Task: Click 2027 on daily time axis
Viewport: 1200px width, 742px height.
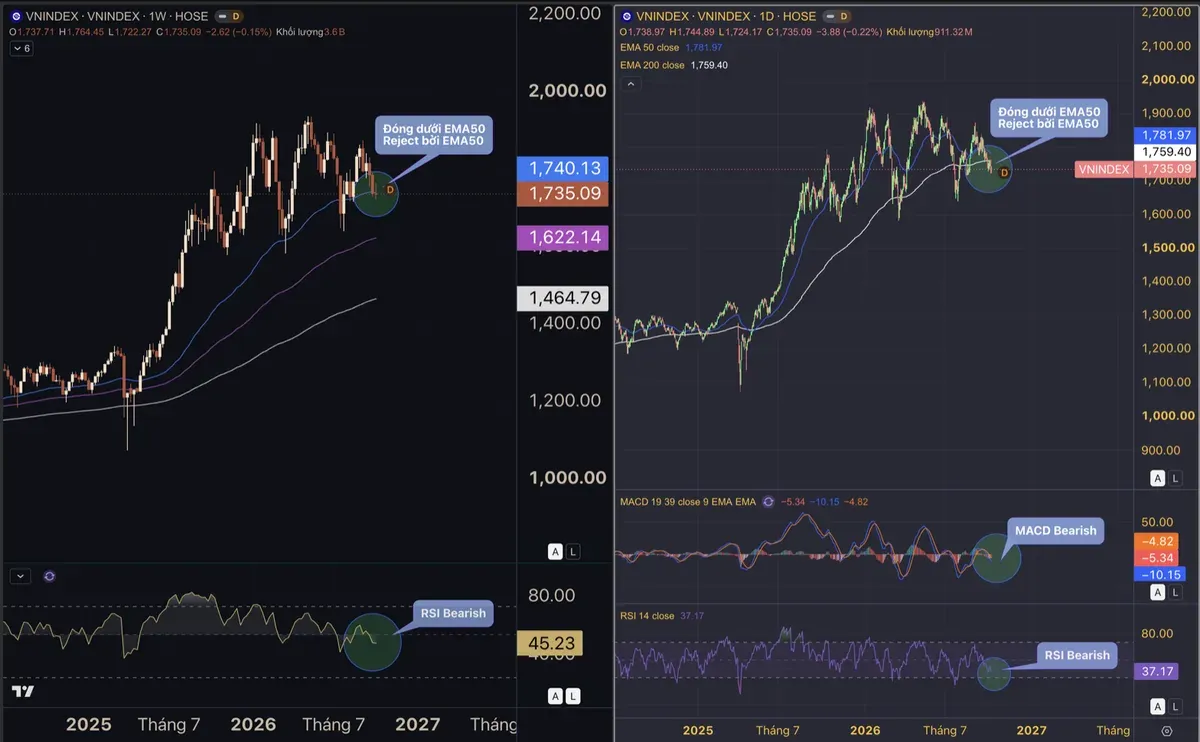Action: point(1031,731)
